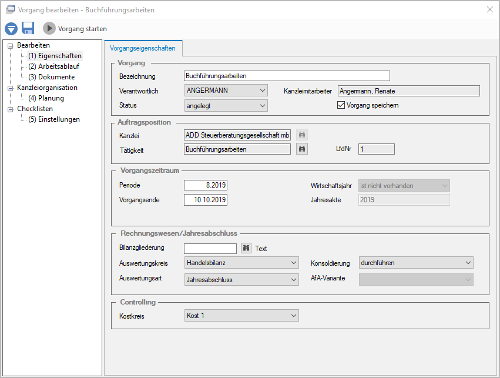Click the Vorgang starten play icon
The image size is (500, 378).
pos(49,28)
